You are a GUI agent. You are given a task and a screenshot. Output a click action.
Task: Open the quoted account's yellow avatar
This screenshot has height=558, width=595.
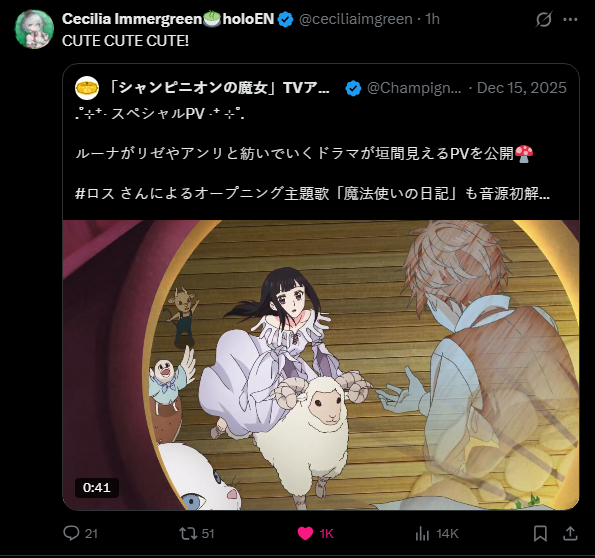point(87,88)
